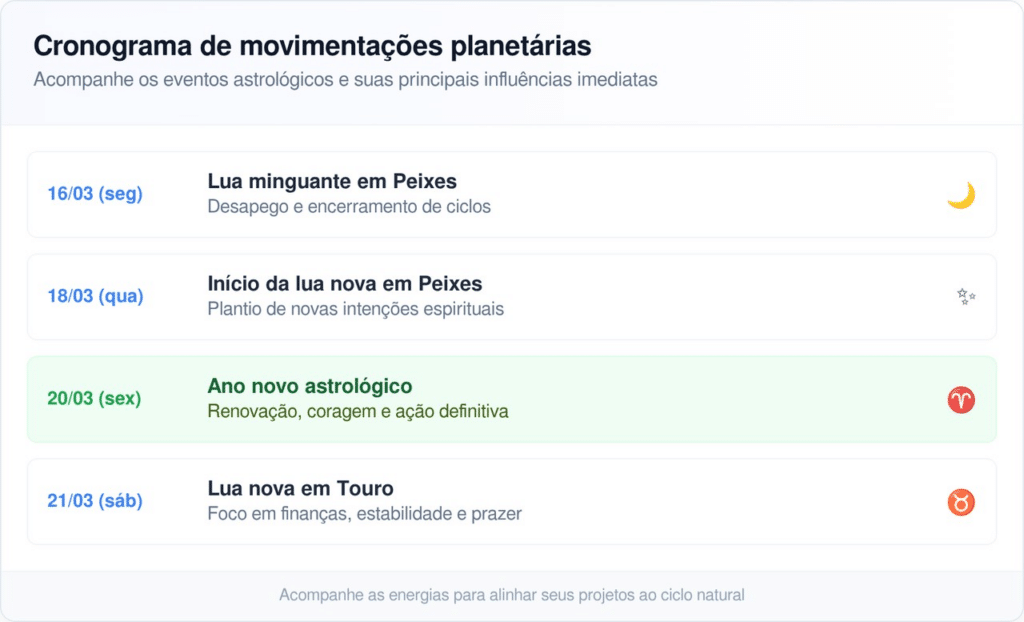Open the Lua minguante em Peixes event

tap(332, 181)
